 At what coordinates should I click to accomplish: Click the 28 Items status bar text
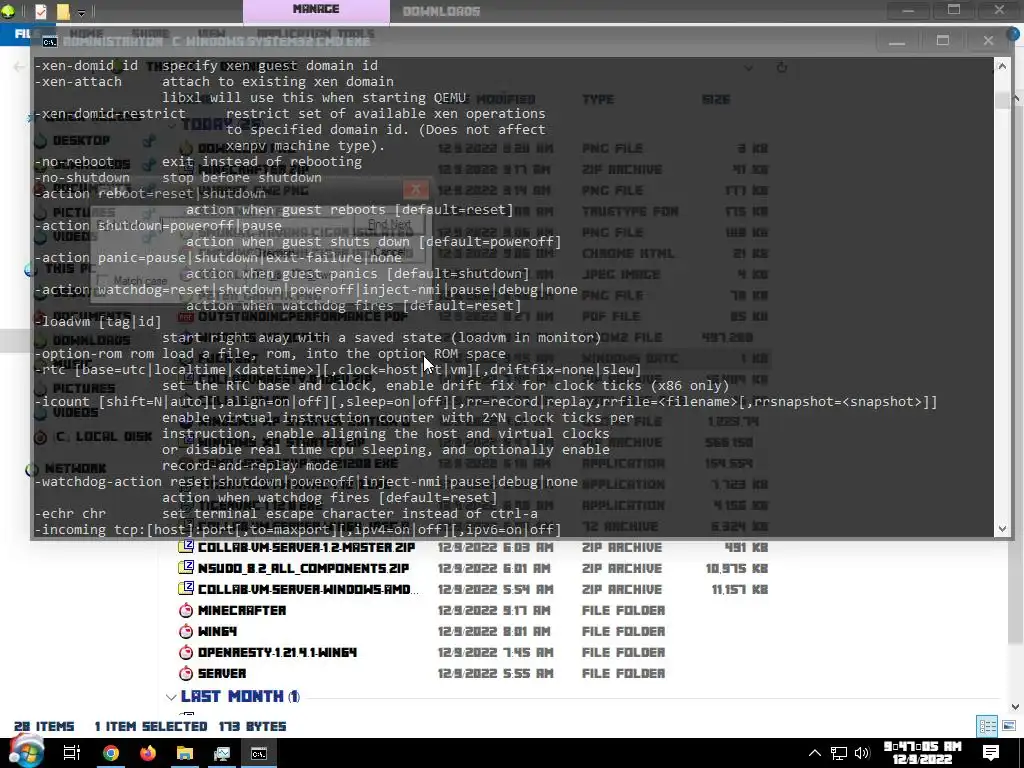[x=44, y=726]
